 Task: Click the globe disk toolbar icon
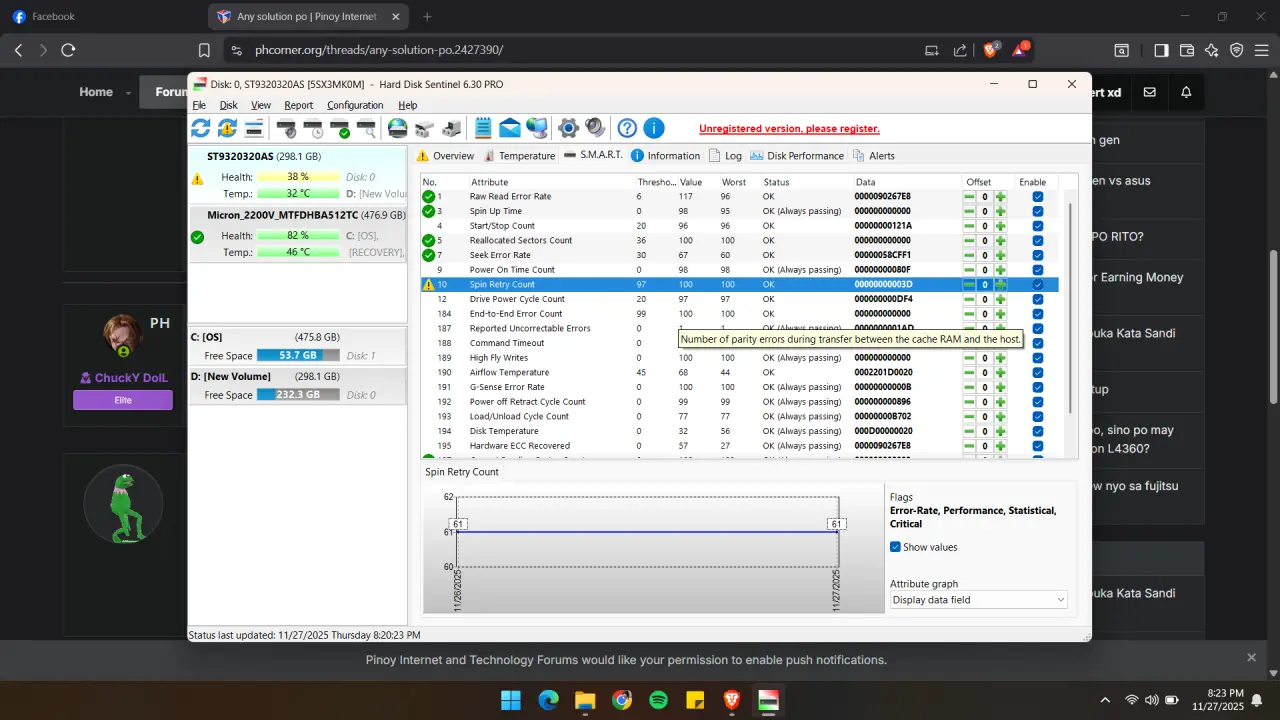click(x=398, y=128)
